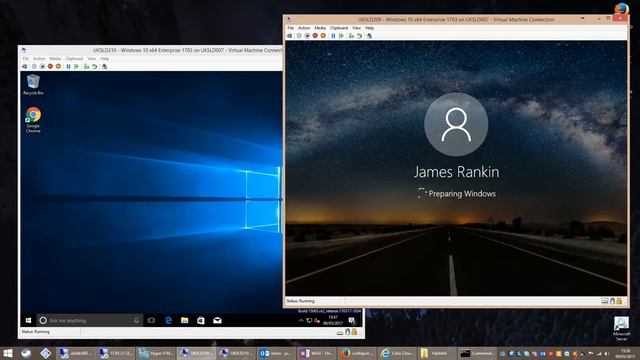Click padlock icon in UKSLD210 status bar
The image size is (640, 360).
click(x=354, y=332)
